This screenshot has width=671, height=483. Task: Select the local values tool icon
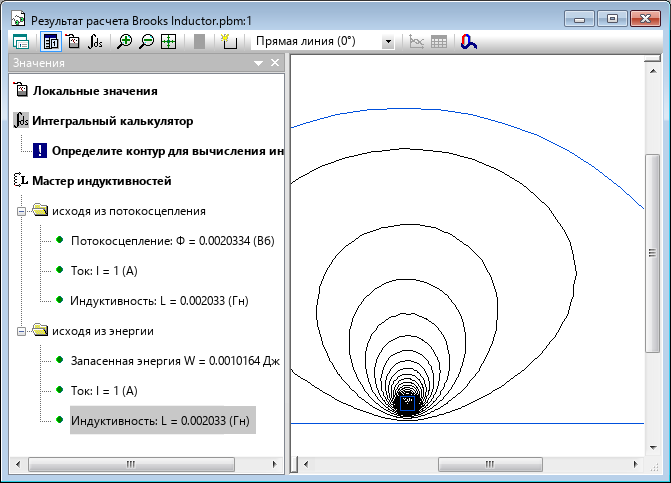(74, 41)
